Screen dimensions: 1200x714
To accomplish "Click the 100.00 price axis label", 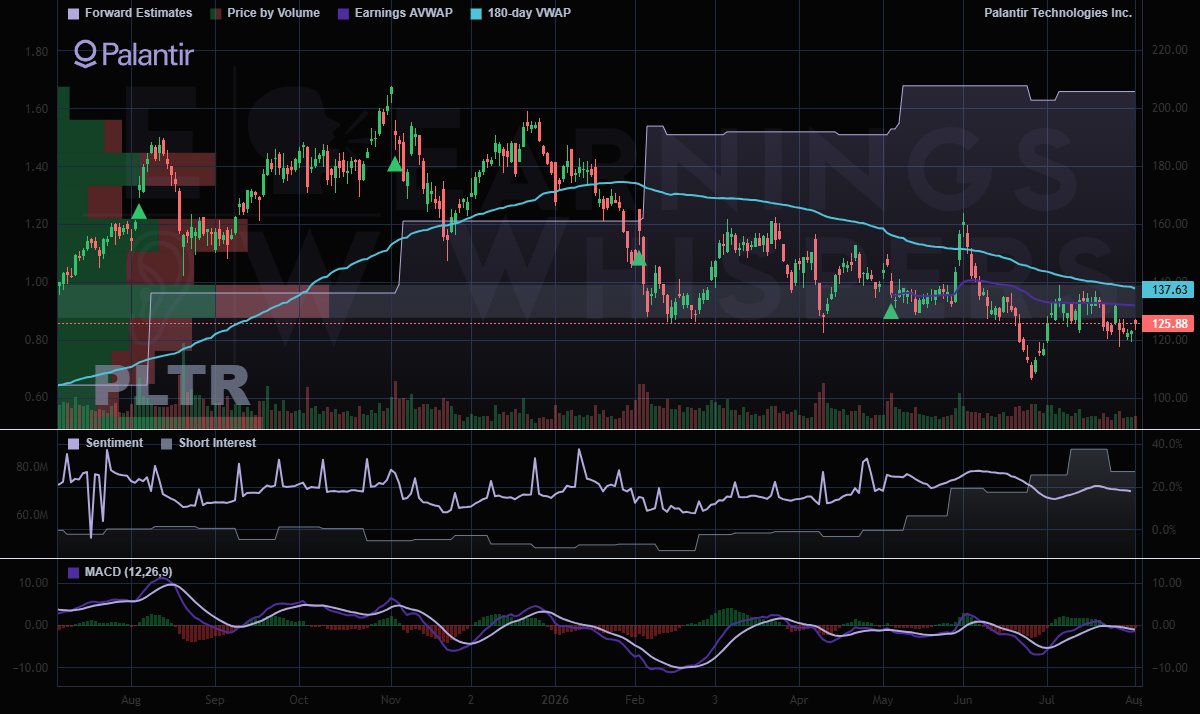I will (x=1169, y=398).
